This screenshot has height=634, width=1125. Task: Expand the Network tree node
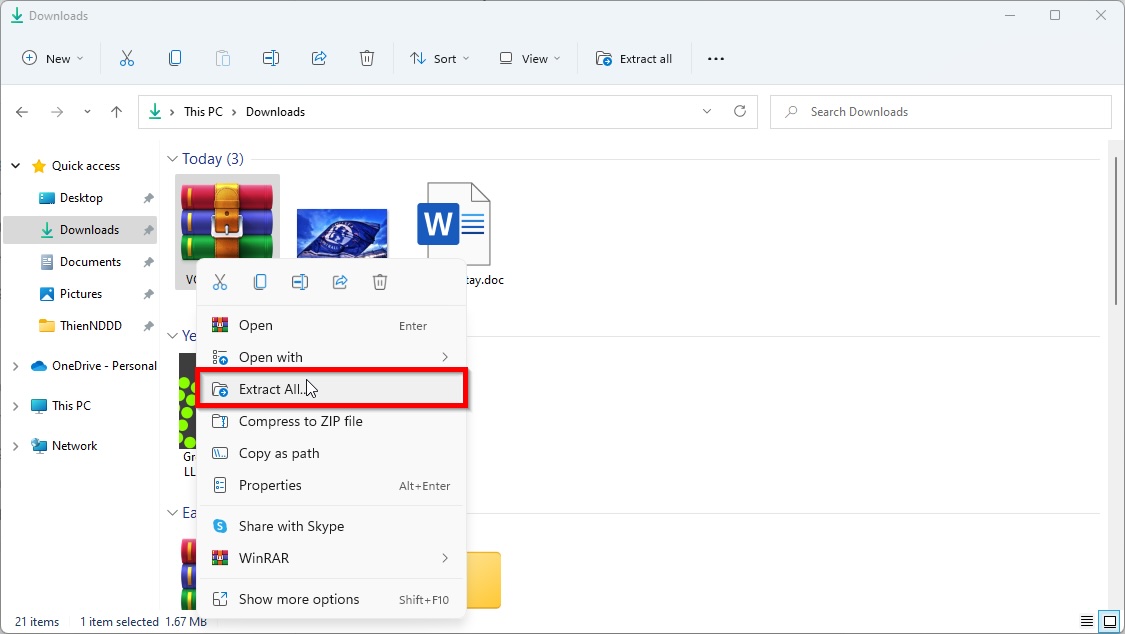pos(16,446)
